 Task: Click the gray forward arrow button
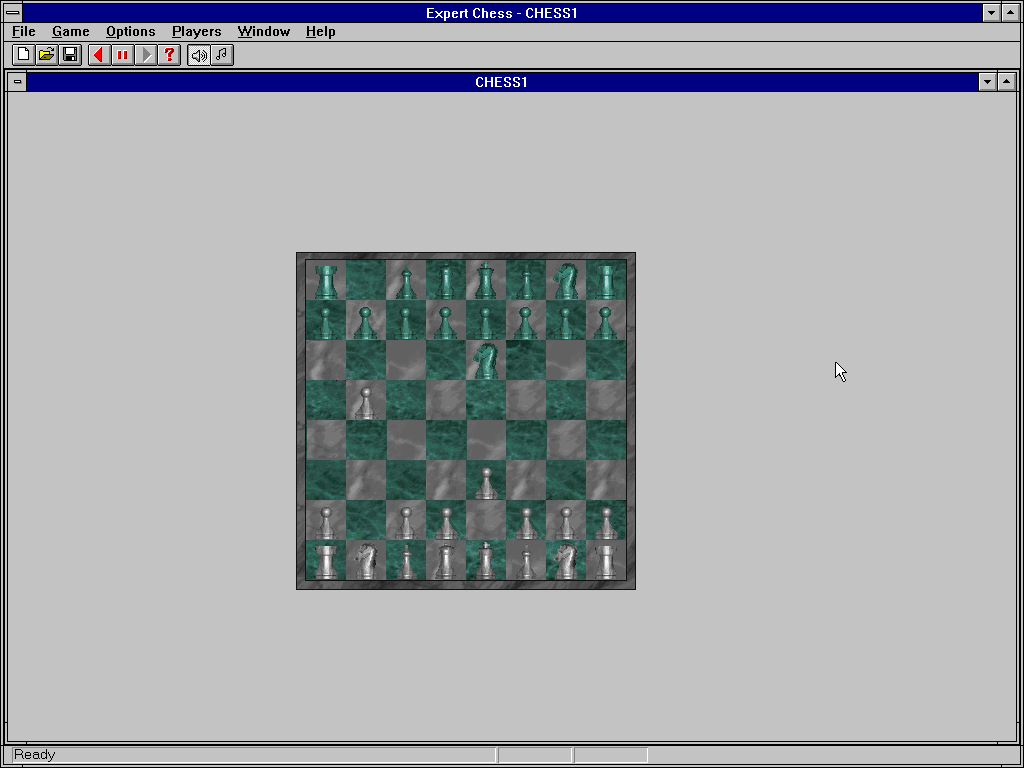(146, 55)
